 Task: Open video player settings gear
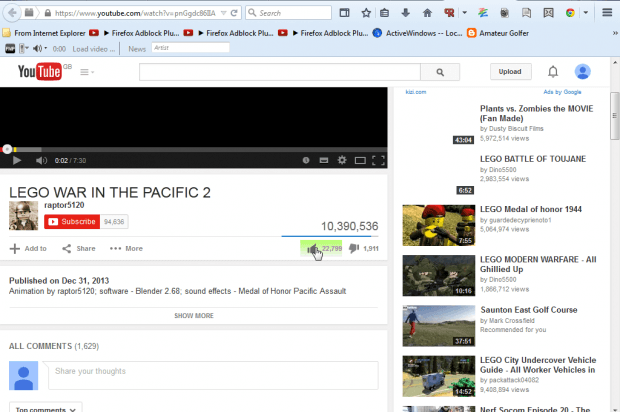(342, 160)
